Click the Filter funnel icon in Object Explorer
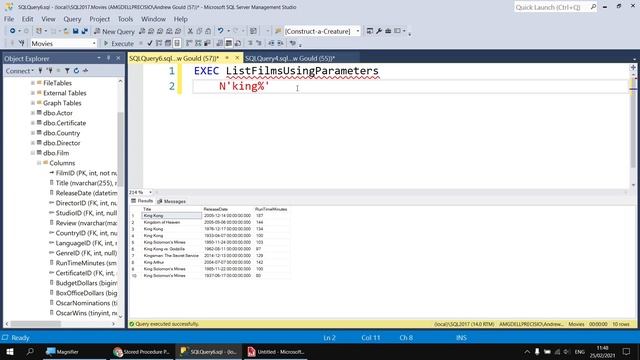Image resolution: width=640 pixels, height=360 pixels. (x=67, y=71)
